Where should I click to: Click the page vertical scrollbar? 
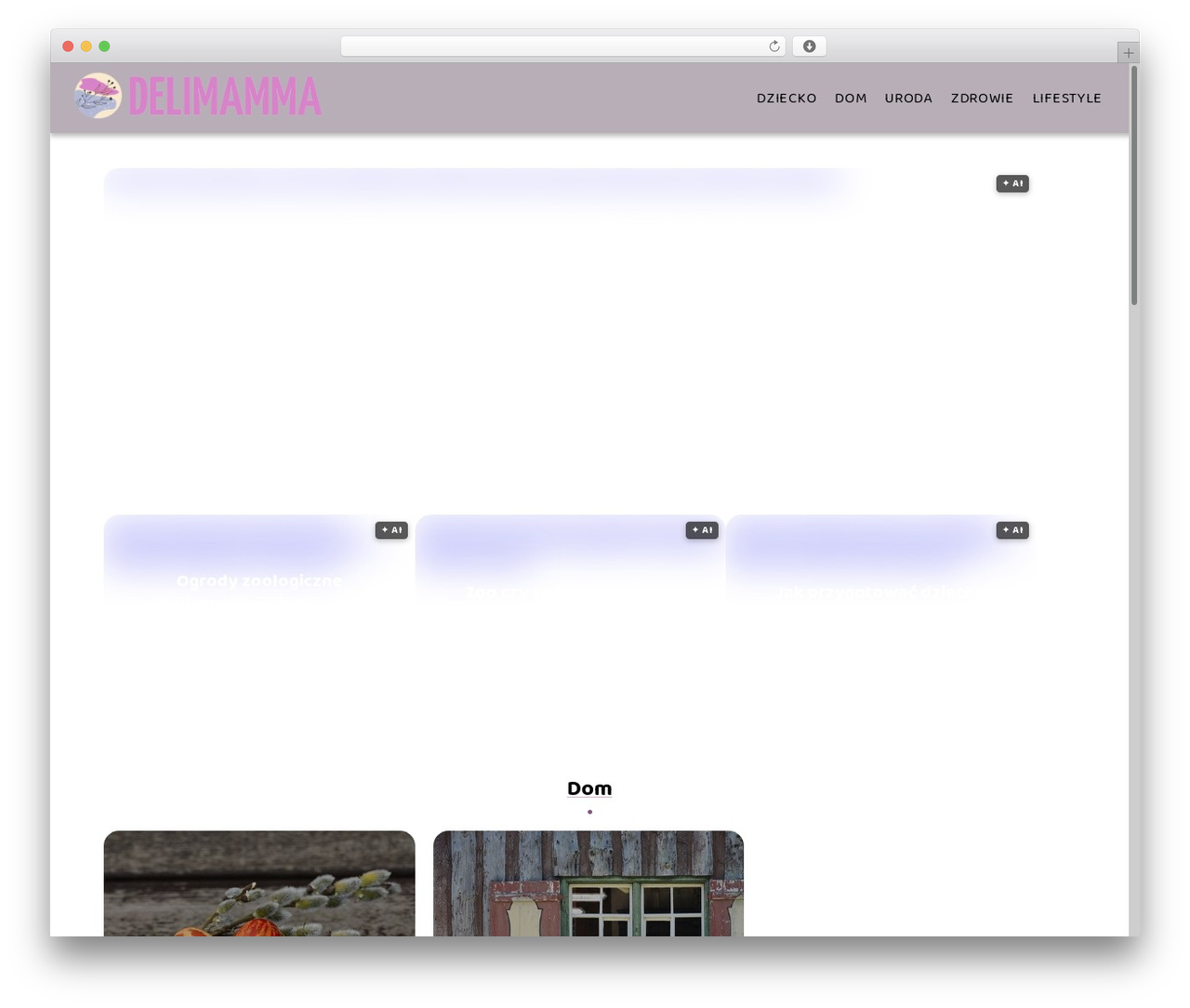[x=1134, y=186]
